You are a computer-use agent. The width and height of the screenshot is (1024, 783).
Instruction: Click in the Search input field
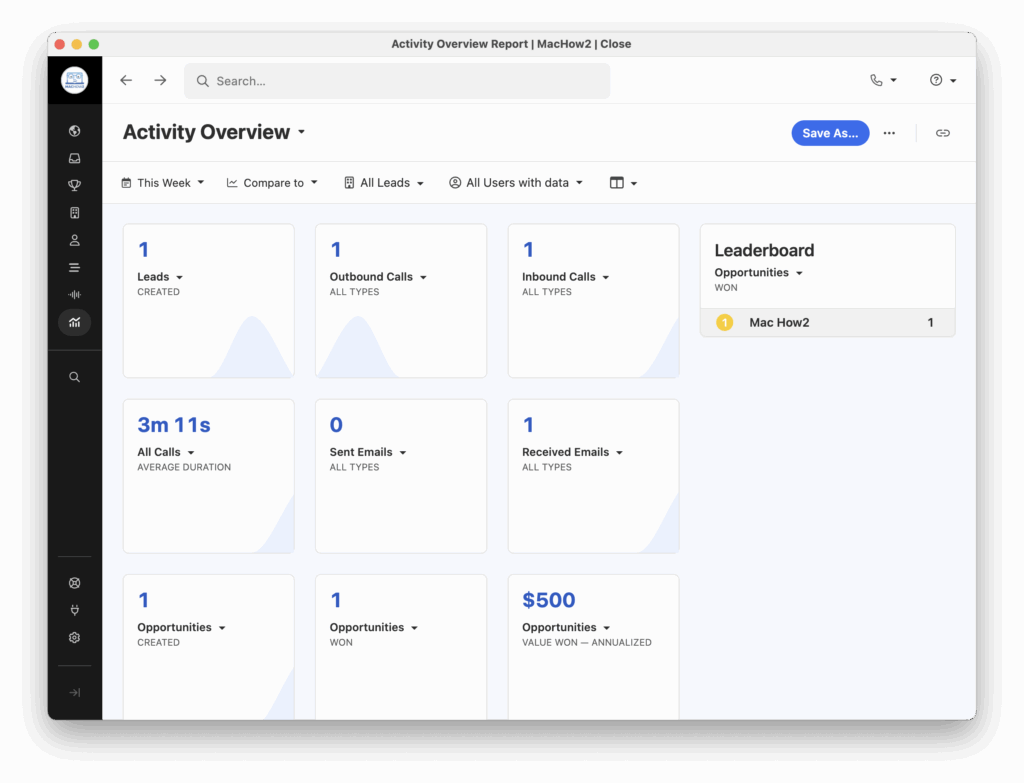coord(400,81)
